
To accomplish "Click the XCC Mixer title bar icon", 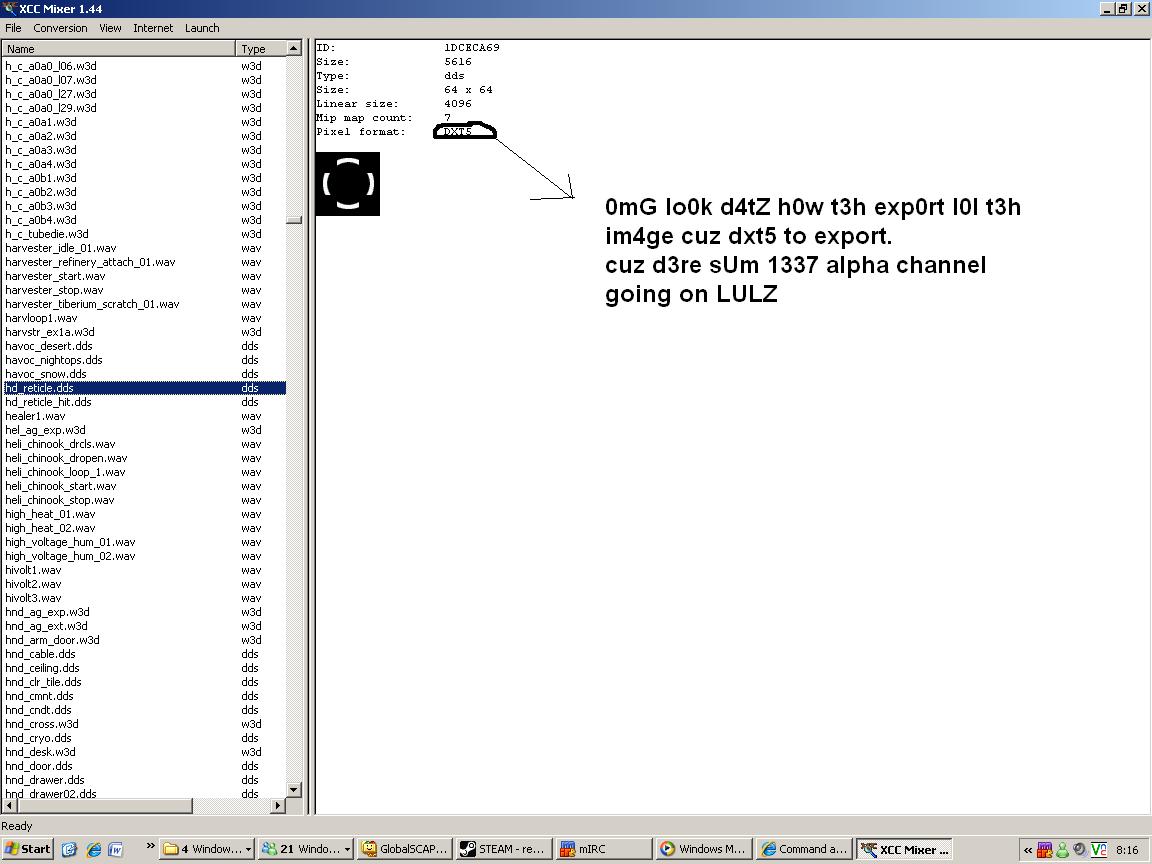I will 9,9.
